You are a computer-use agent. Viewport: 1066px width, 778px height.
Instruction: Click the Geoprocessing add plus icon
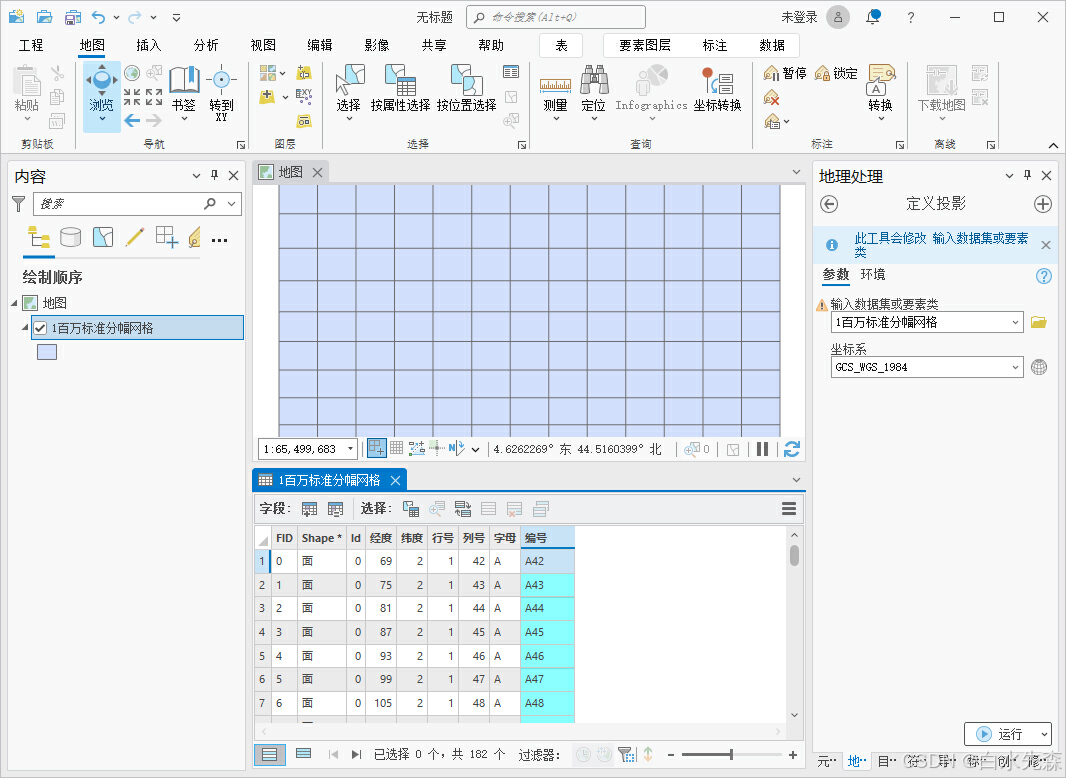(x=1043, y=204)
